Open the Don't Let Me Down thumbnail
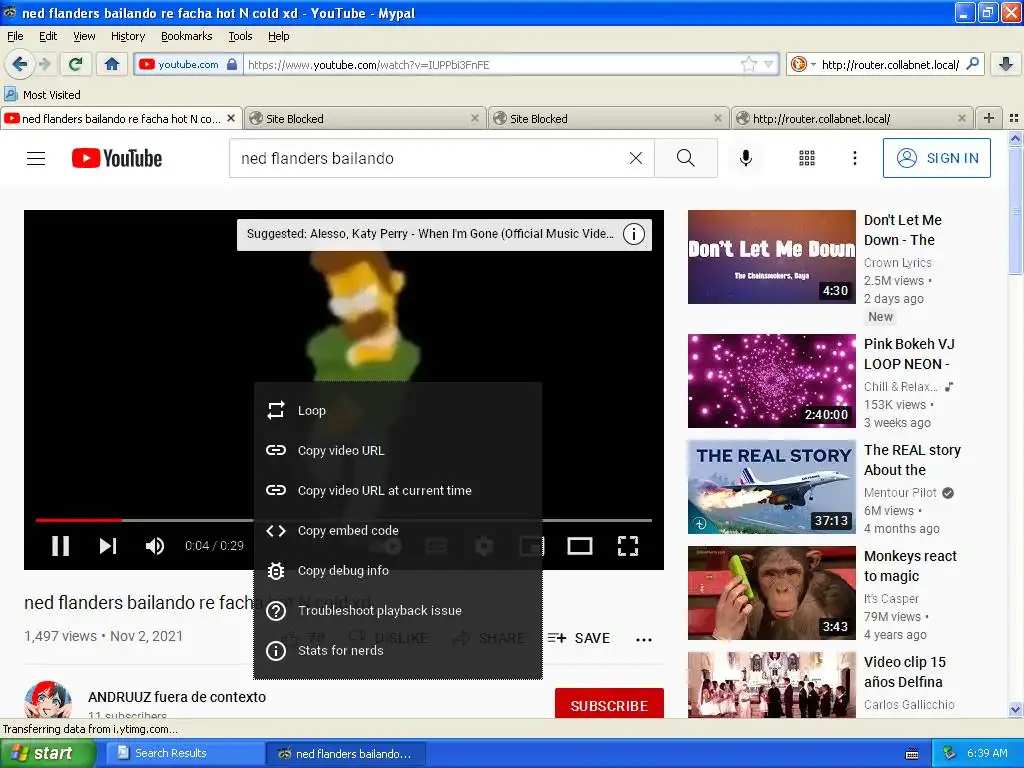Viewport: 1024px width, 768px height. coord(771,257)
